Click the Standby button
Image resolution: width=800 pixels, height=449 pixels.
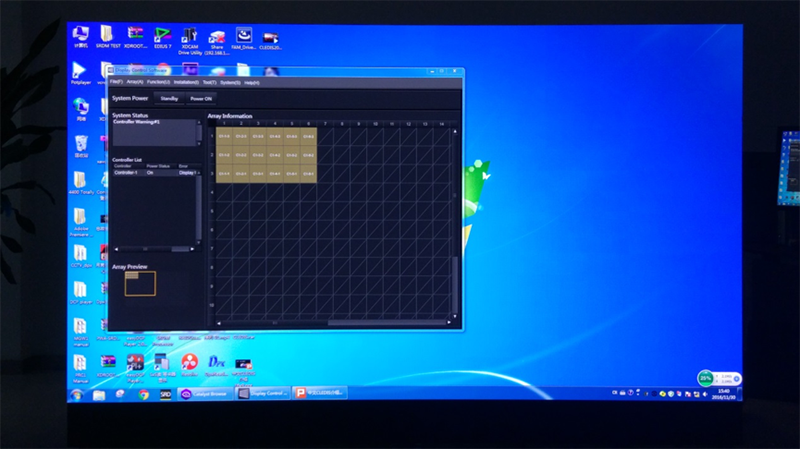click(x=168, y=99)
